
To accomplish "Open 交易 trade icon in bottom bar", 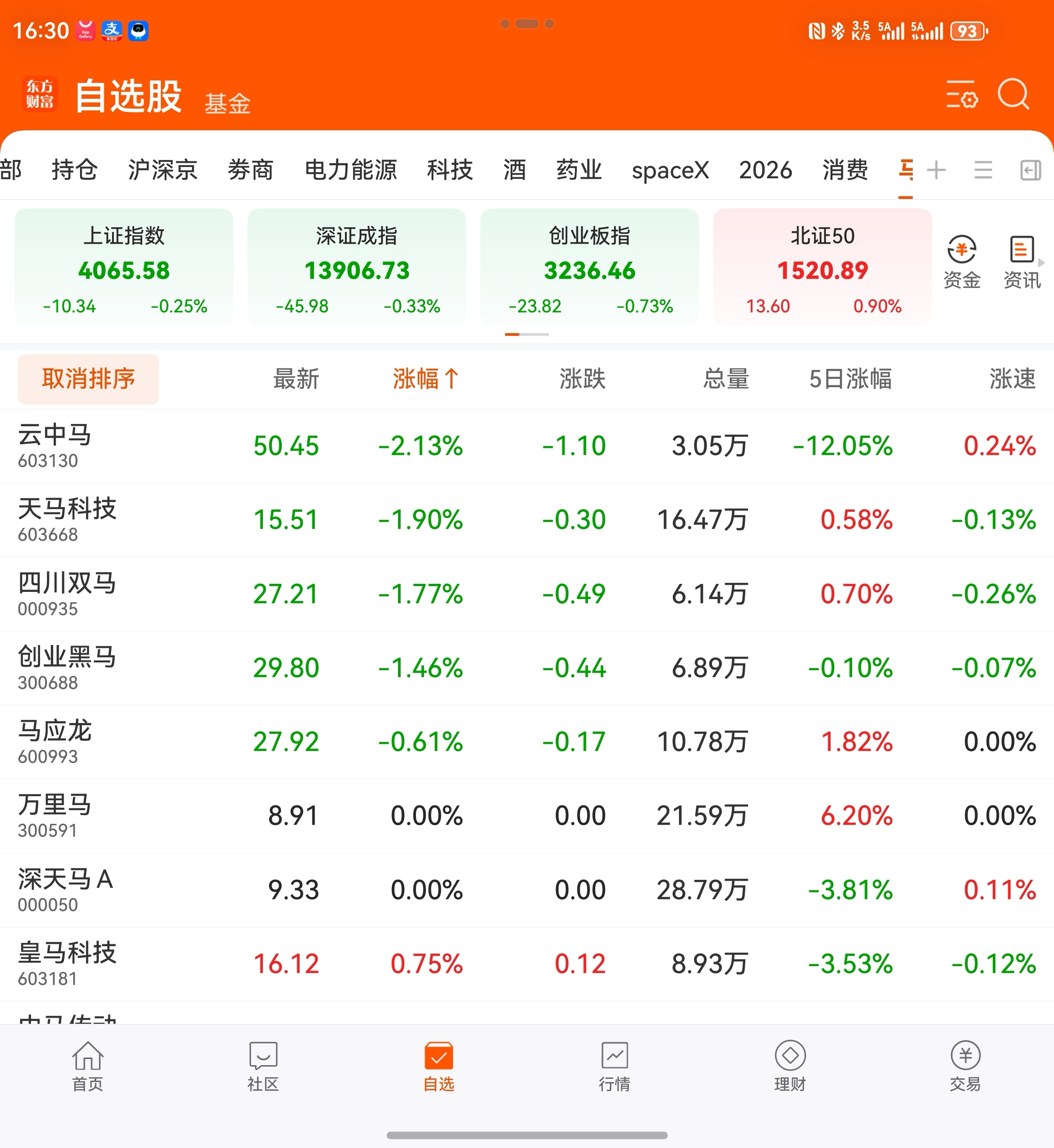I will (965, 1065).
